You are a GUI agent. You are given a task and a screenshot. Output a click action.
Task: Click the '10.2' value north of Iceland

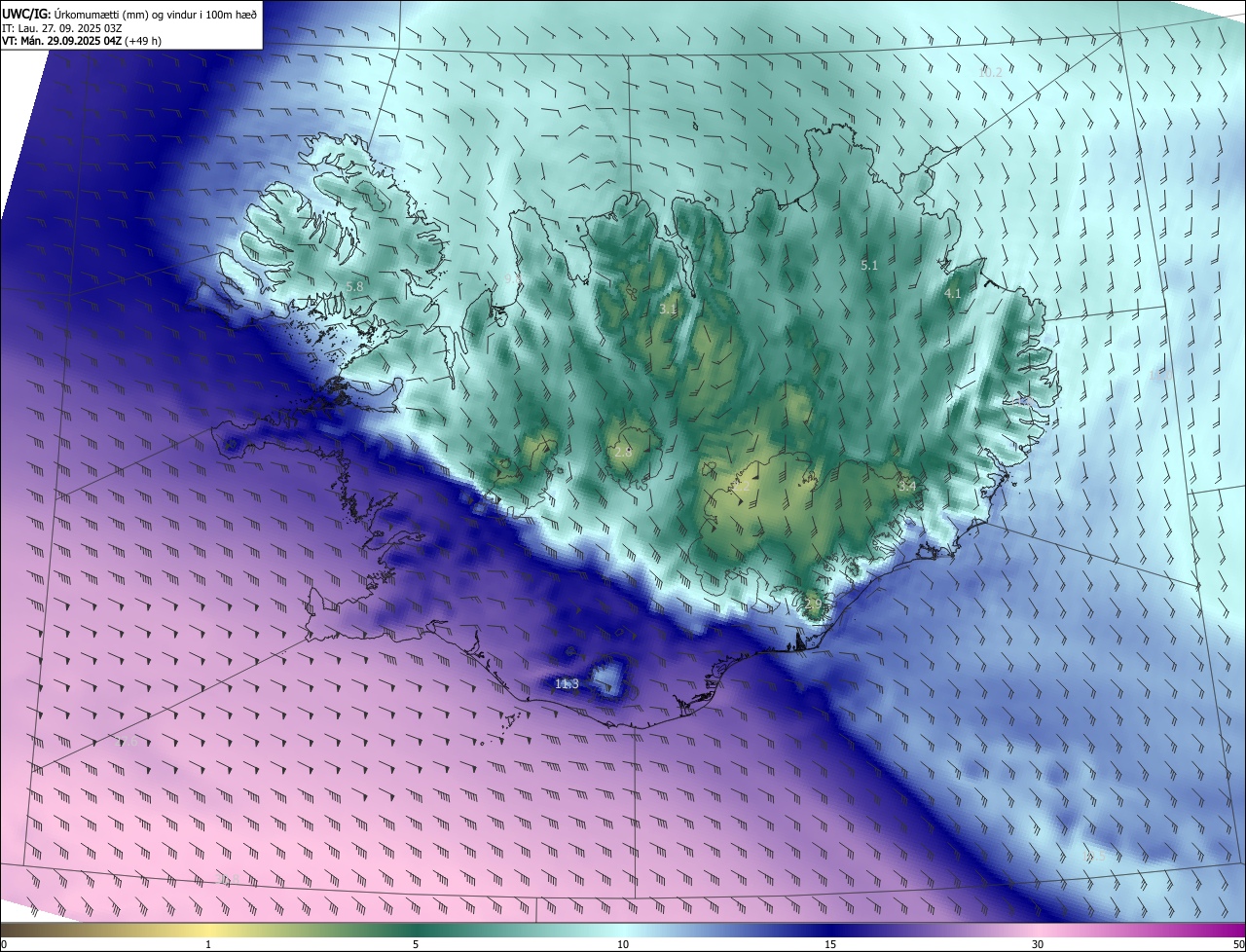click(x=990, y=72)
